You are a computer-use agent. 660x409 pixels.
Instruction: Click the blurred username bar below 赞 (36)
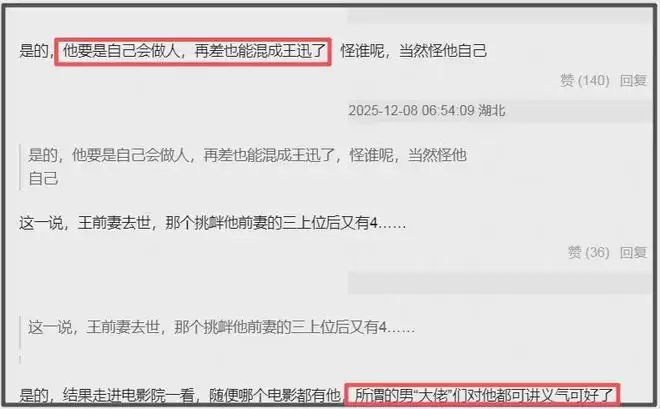(499, 282)
